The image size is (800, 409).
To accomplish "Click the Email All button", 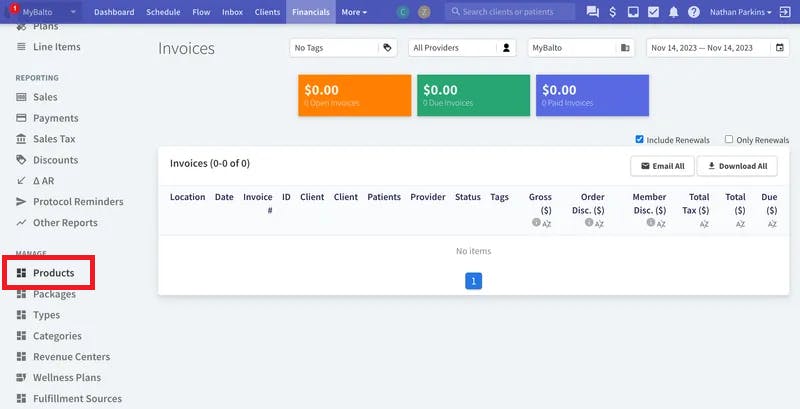I will coord(662,166).
